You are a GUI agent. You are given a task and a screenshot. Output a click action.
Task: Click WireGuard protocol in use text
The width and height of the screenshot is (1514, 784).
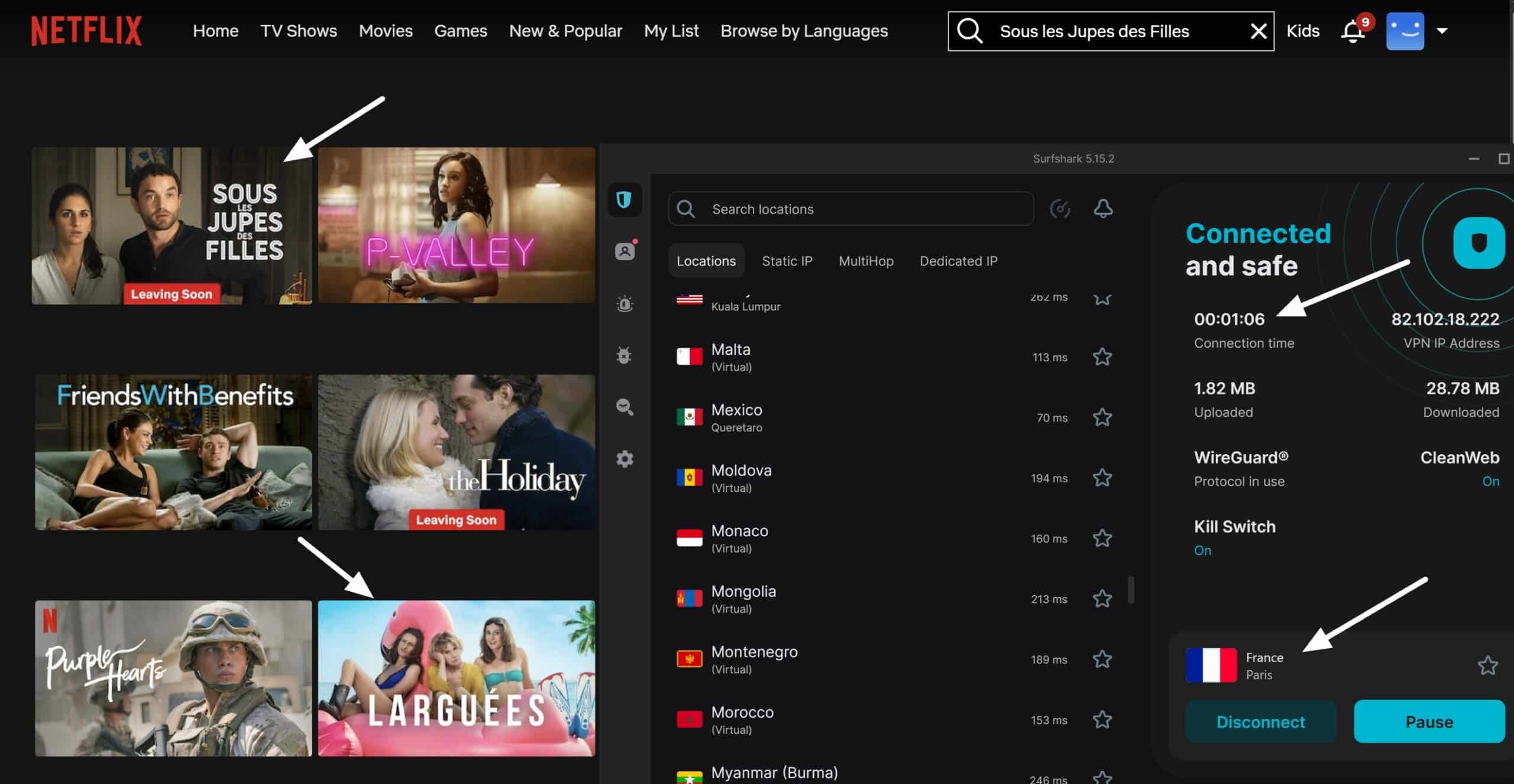click(1241, 469)
